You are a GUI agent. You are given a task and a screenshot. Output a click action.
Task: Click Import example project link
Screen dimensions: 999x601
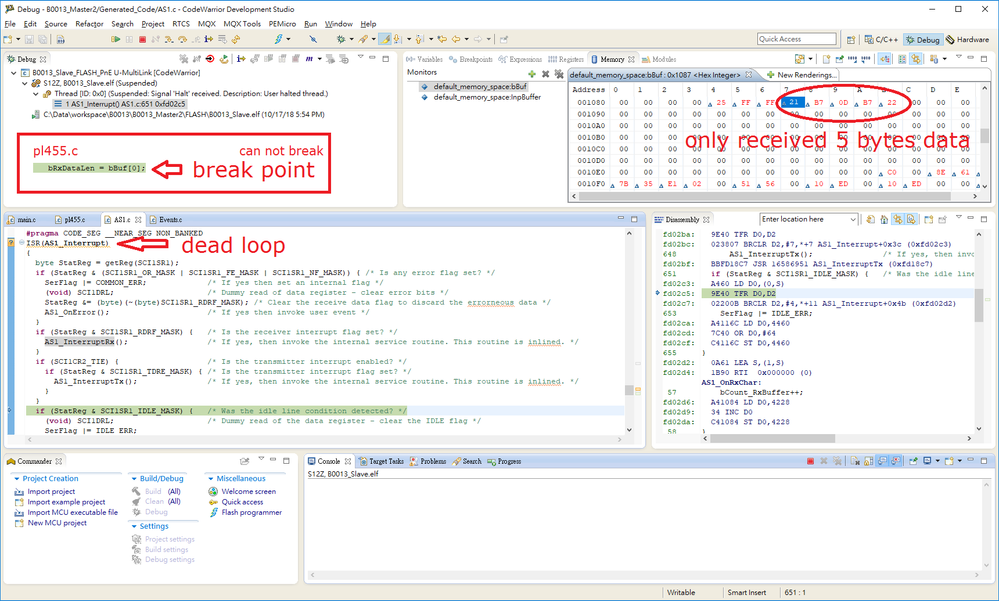click(66, 502)
